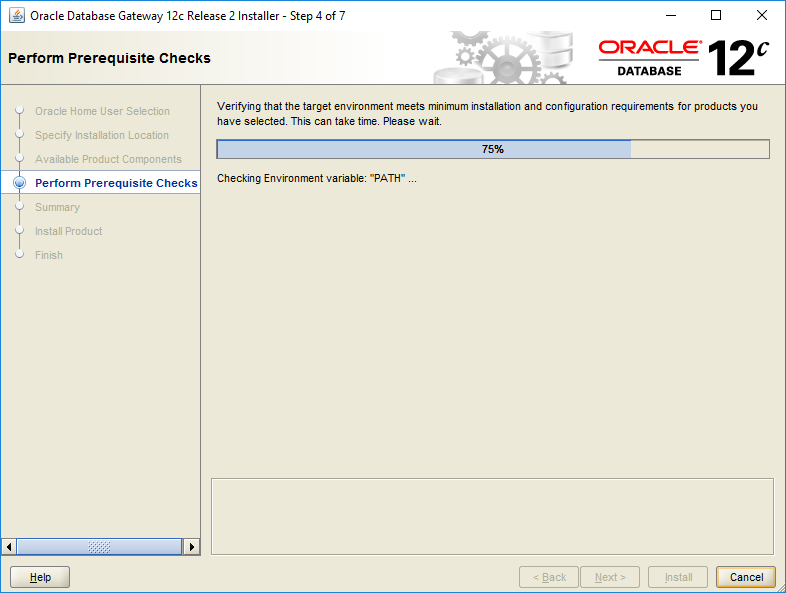Screen dimensions: 786x593
Task: Select Oracle Home User Selection step
Action: tap(102, 111)
